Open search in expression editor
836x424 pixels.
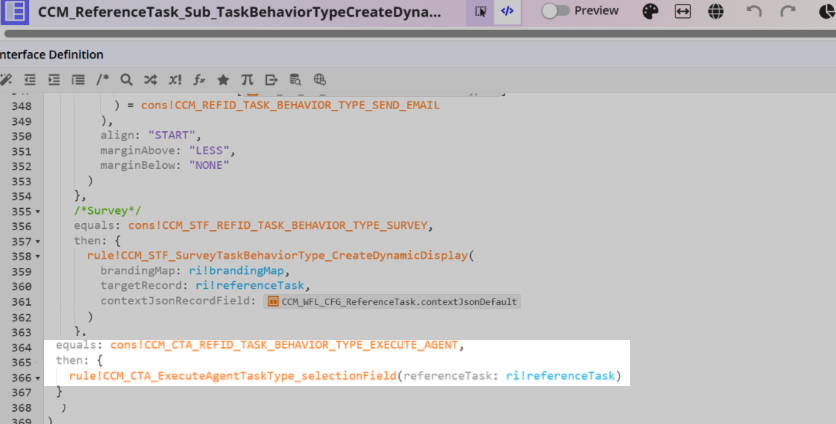point(126,80)
